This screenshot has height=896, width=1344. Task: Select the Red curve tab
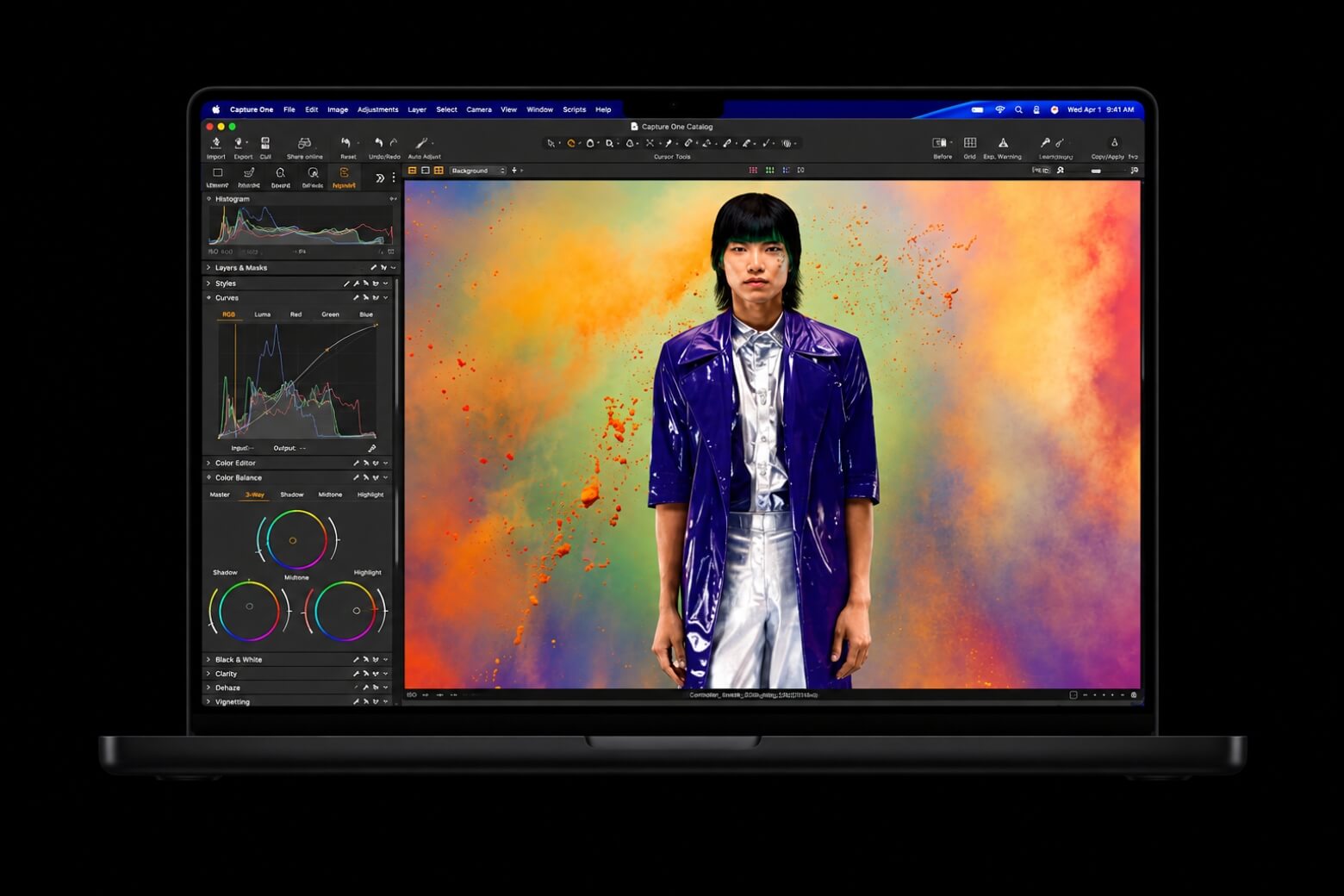[x=296, y=314]
